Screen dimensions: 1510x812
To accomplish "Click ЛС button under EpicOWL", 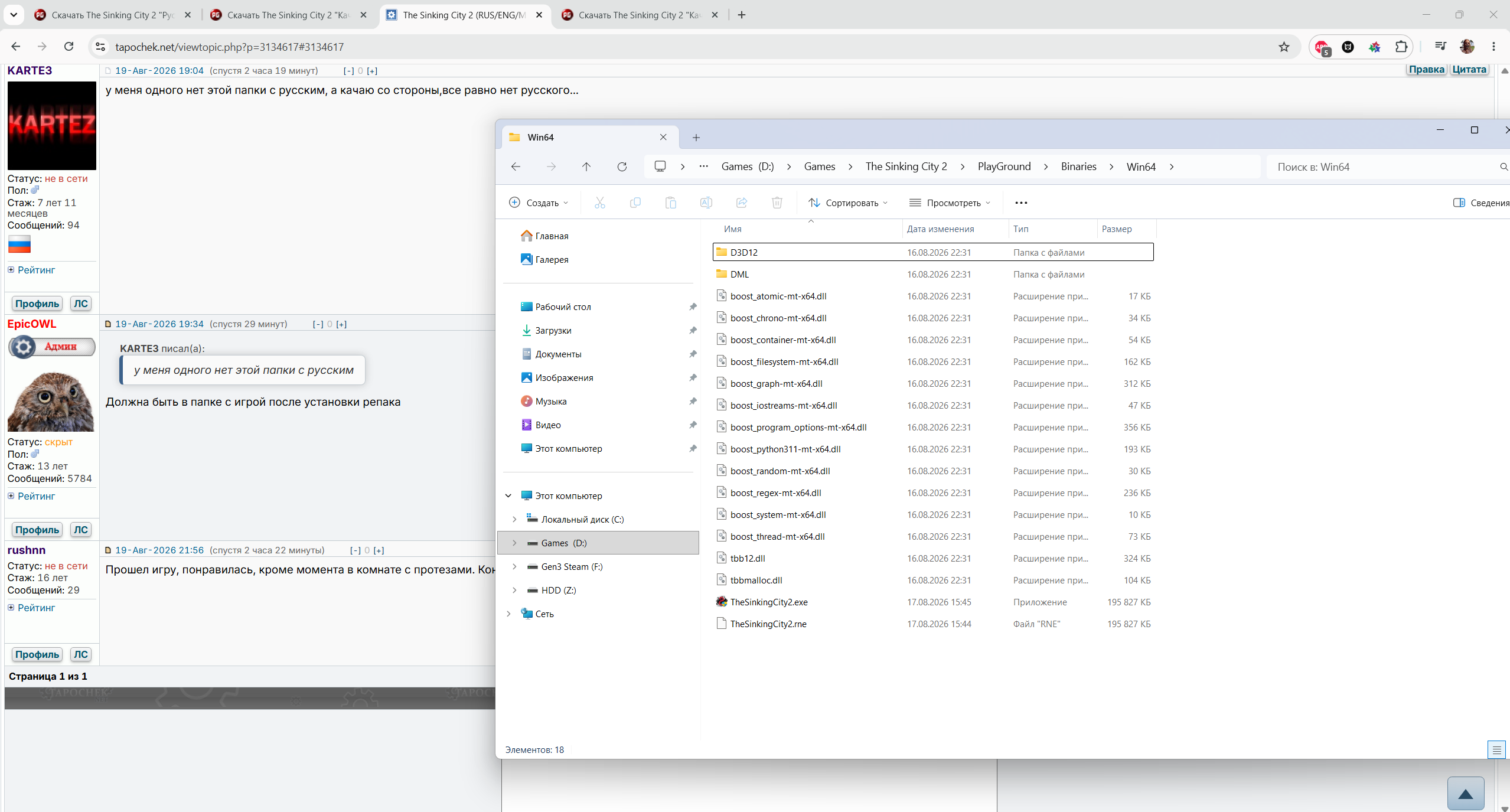I will [81, 530].
